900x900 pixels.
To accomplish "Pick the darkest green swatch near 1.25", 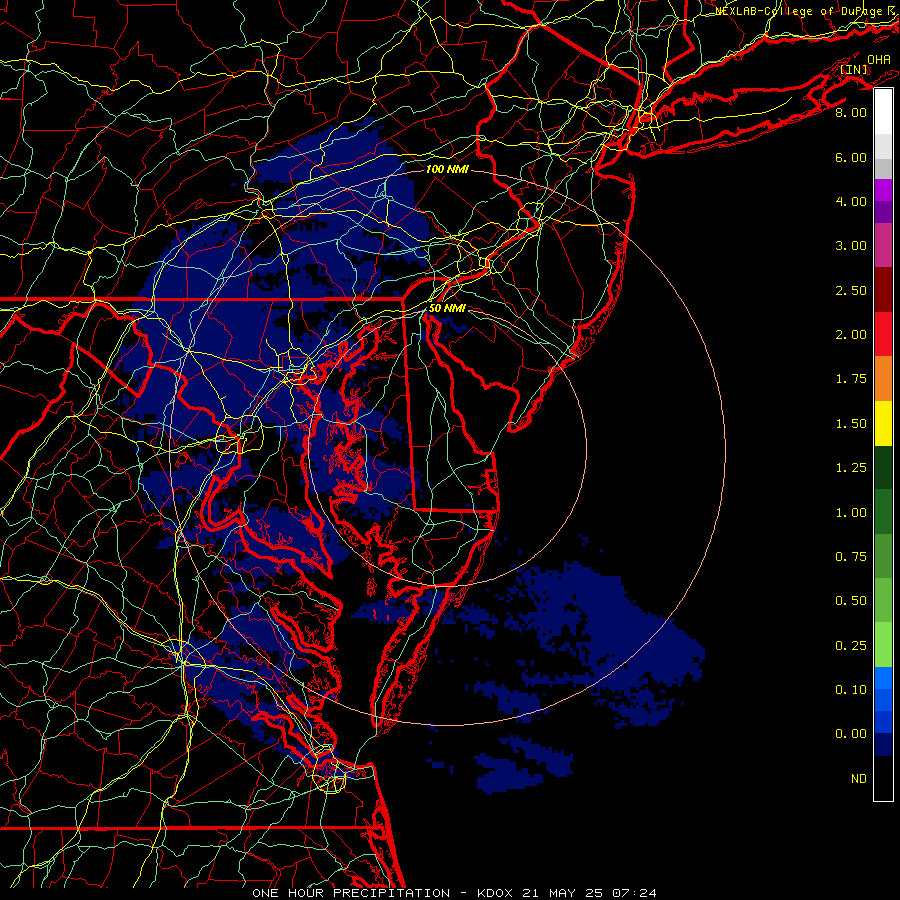I will pyautogui.click(x=883, y=468).
